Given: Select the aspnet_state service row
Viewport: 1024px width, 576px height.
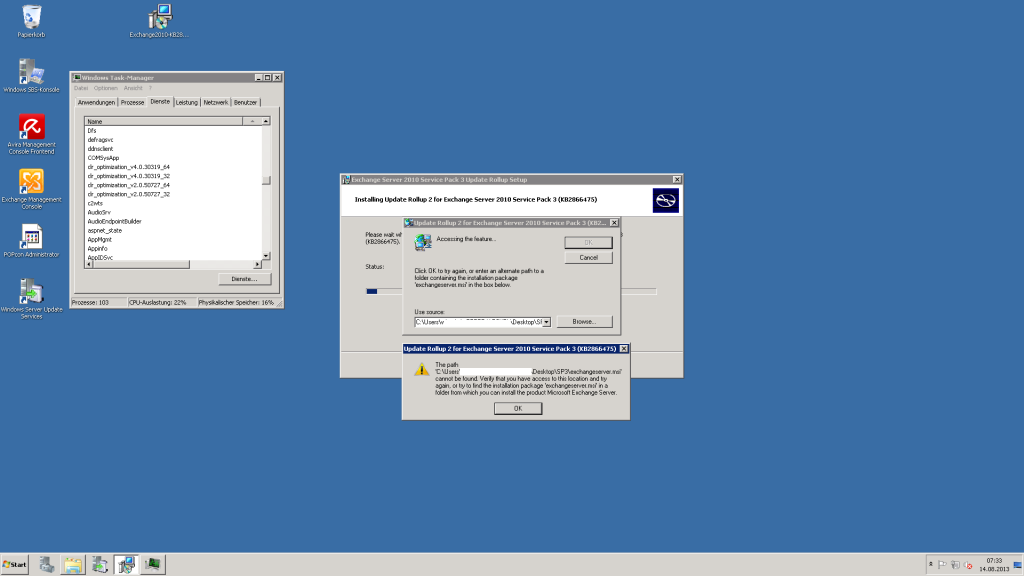Looking at the screenshot, I should coord(173,231).
